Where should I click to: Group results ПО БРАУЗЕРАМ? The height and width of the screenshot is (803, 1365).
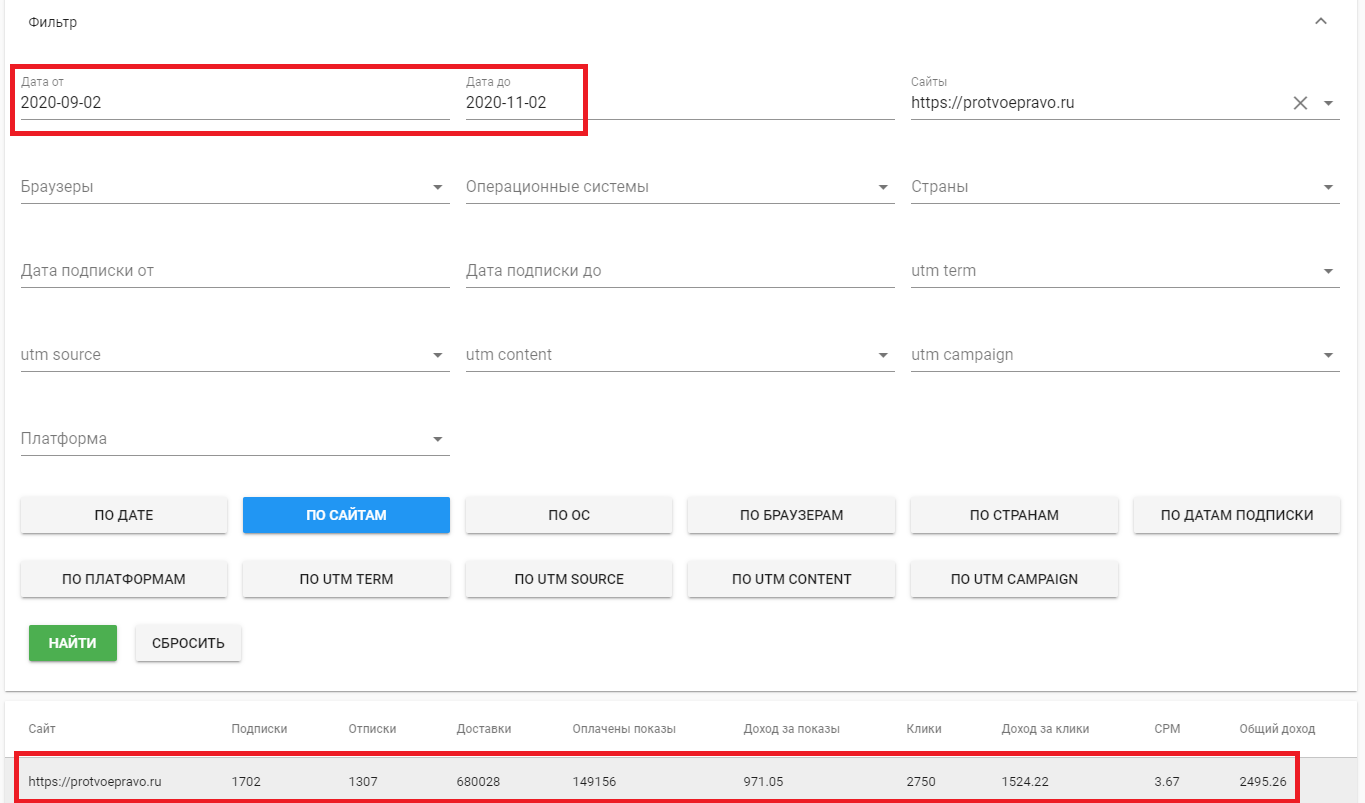point(791,515)
